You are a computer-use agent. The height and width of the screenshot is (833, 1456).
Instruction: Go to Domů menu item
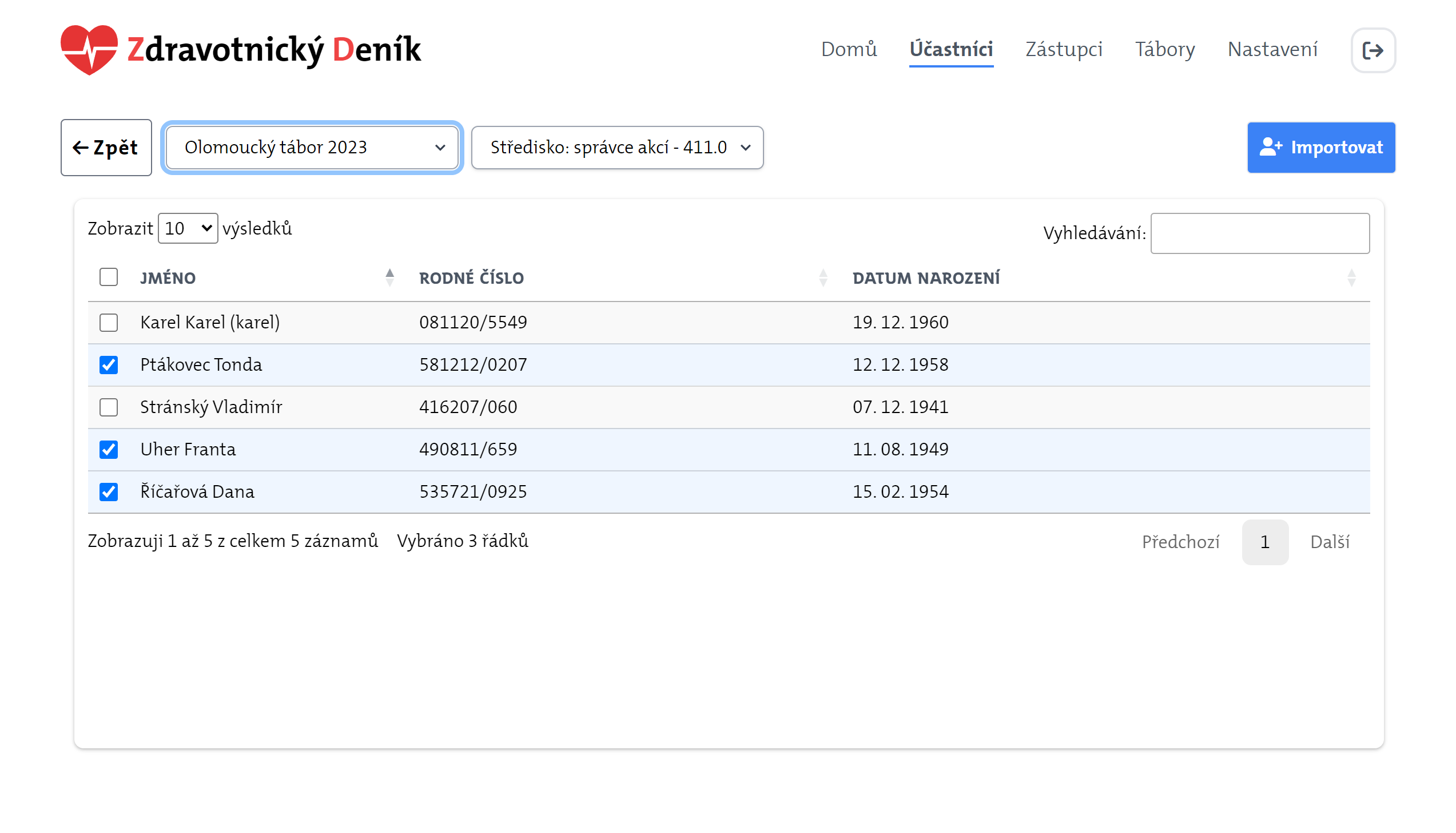pos(849,49)
